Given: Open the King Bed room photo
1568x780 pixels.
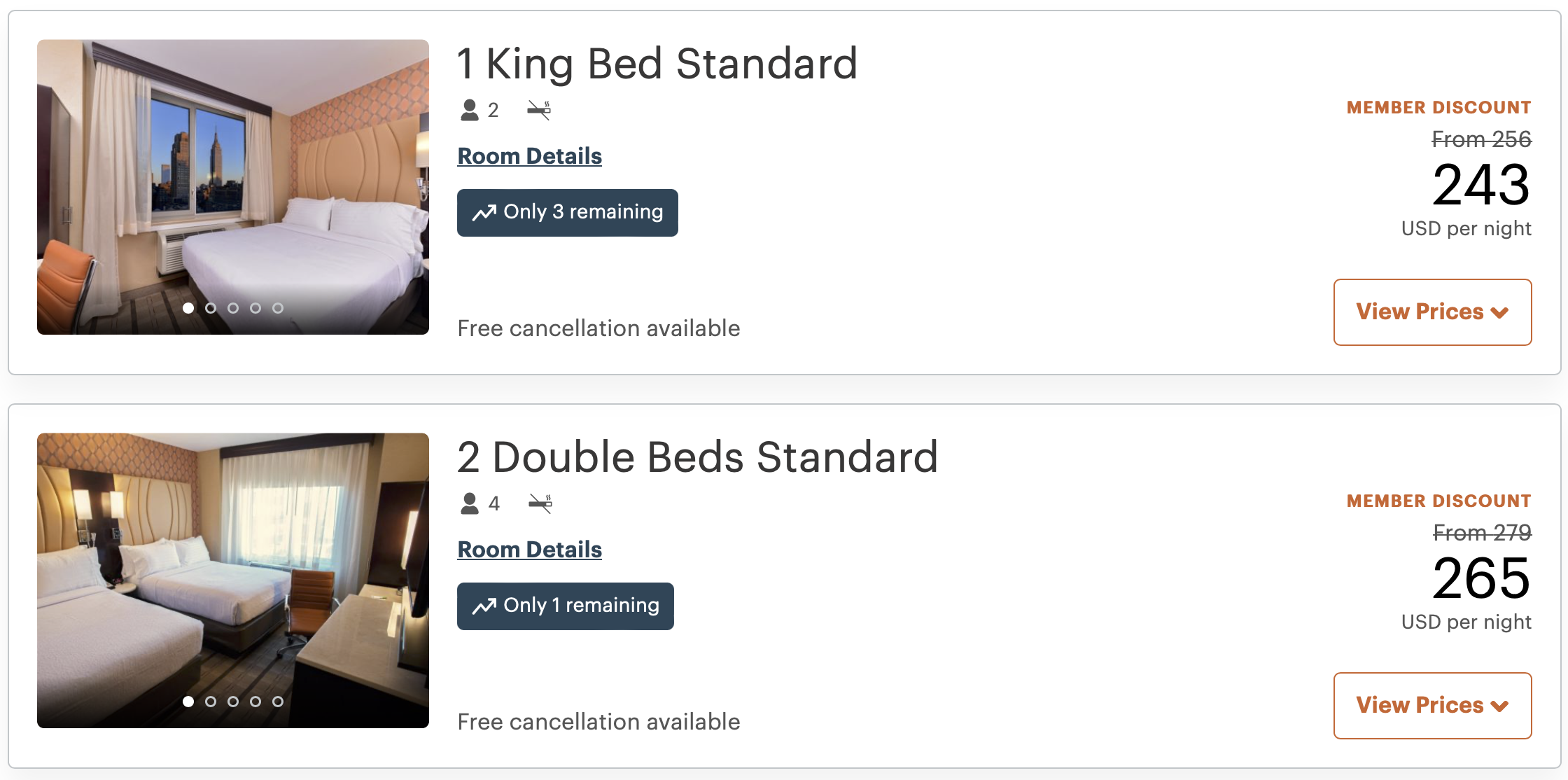Looking at the screenshot, I should [233, 187].
